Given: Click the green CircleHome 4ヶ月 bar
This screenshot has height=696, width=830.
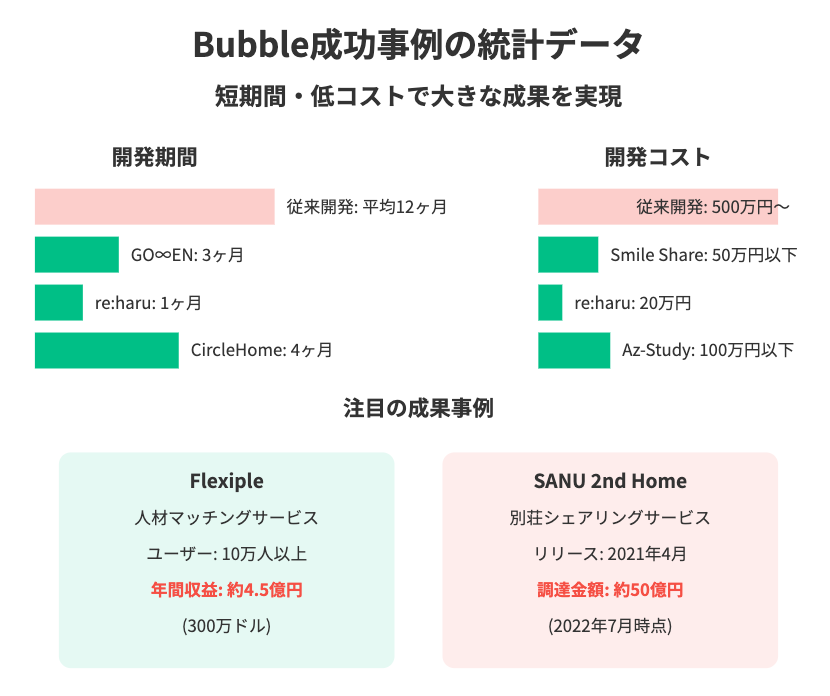Looking at the screenshot, I should tap(107, 350).
